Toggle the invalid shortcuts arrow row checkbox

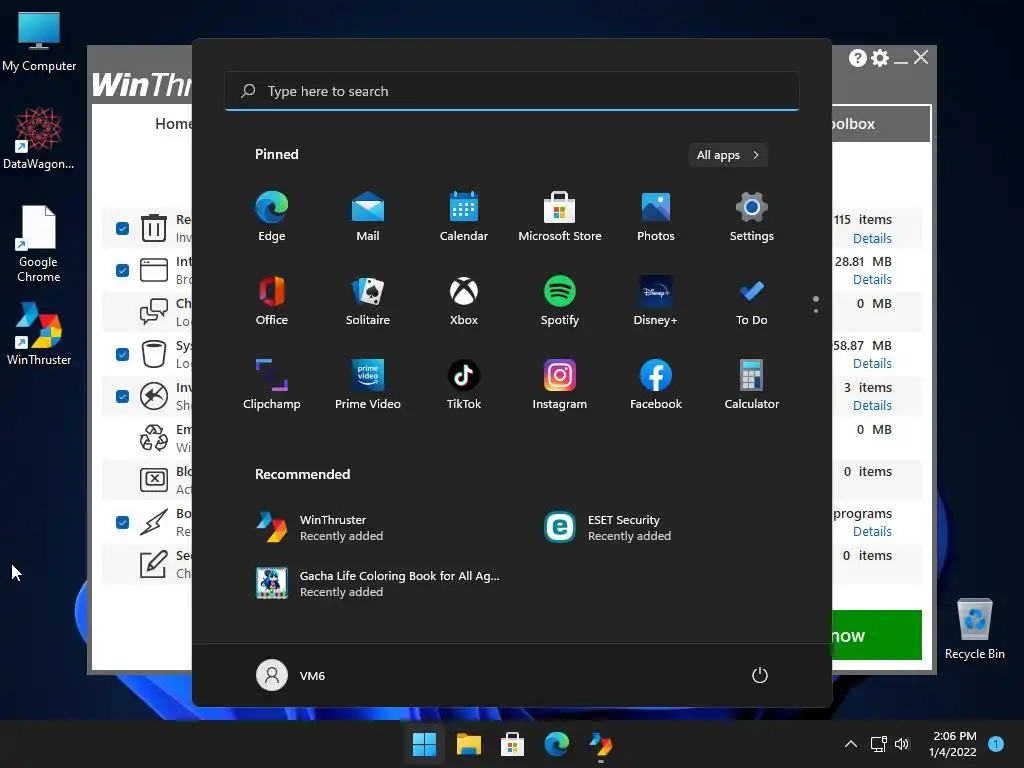pyautogui.click(x=122, y=396)
